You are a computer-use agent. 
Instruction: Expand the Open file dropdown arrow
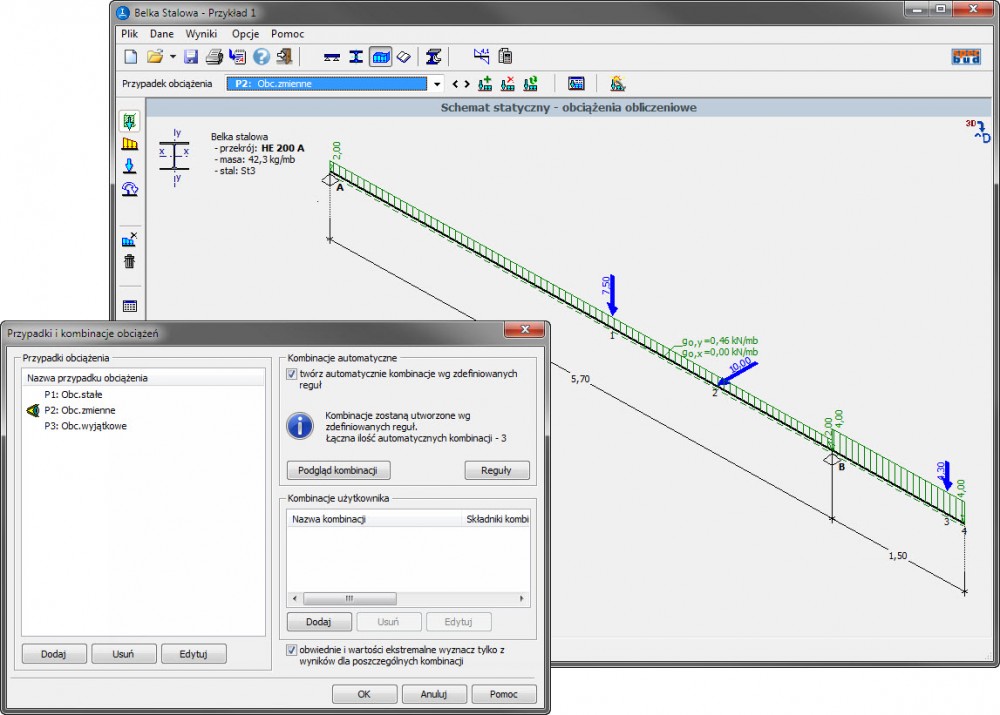pyautogui.click(x=172, y=57)
